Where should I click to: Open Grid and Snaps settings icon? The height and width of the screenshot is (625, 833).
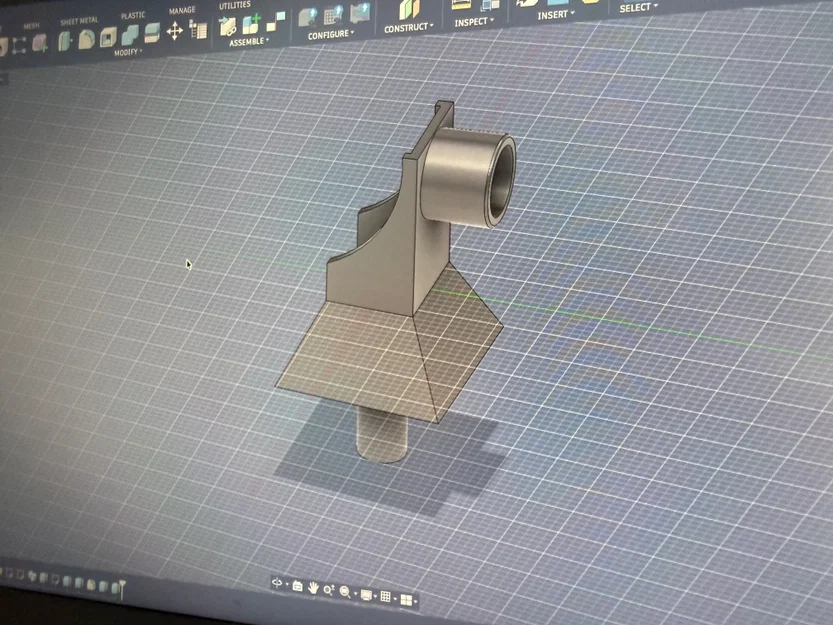point(386,597)
